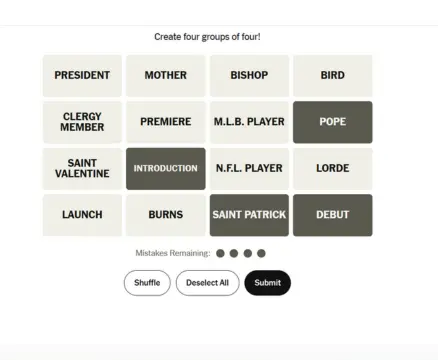Choose the LAUNCH tile

pyautogui.click(x=82, y=215)
